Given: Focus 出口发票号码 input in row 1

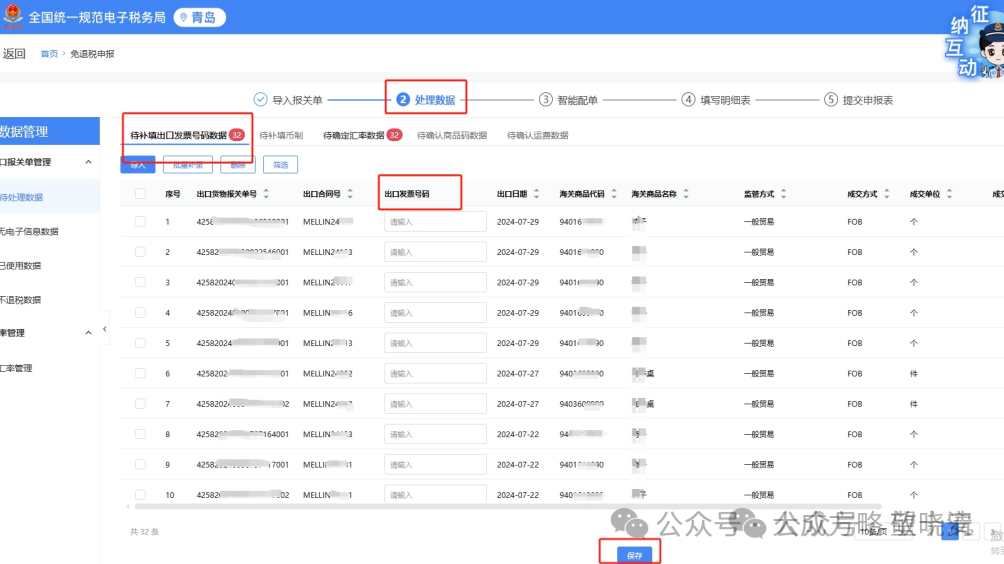Looking at the screenshot, I should [x=435, y=222].
